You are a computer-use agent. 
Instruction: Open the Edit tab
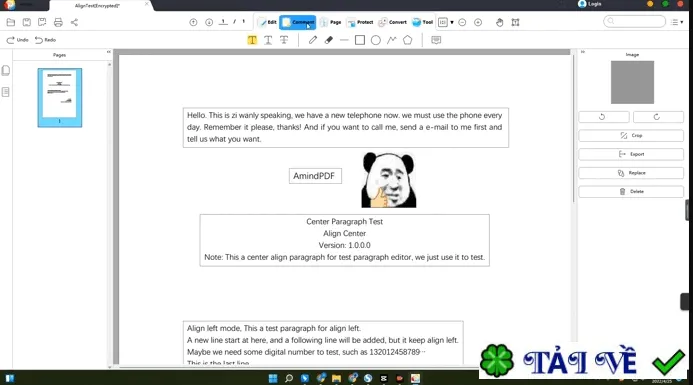point(267,22)
